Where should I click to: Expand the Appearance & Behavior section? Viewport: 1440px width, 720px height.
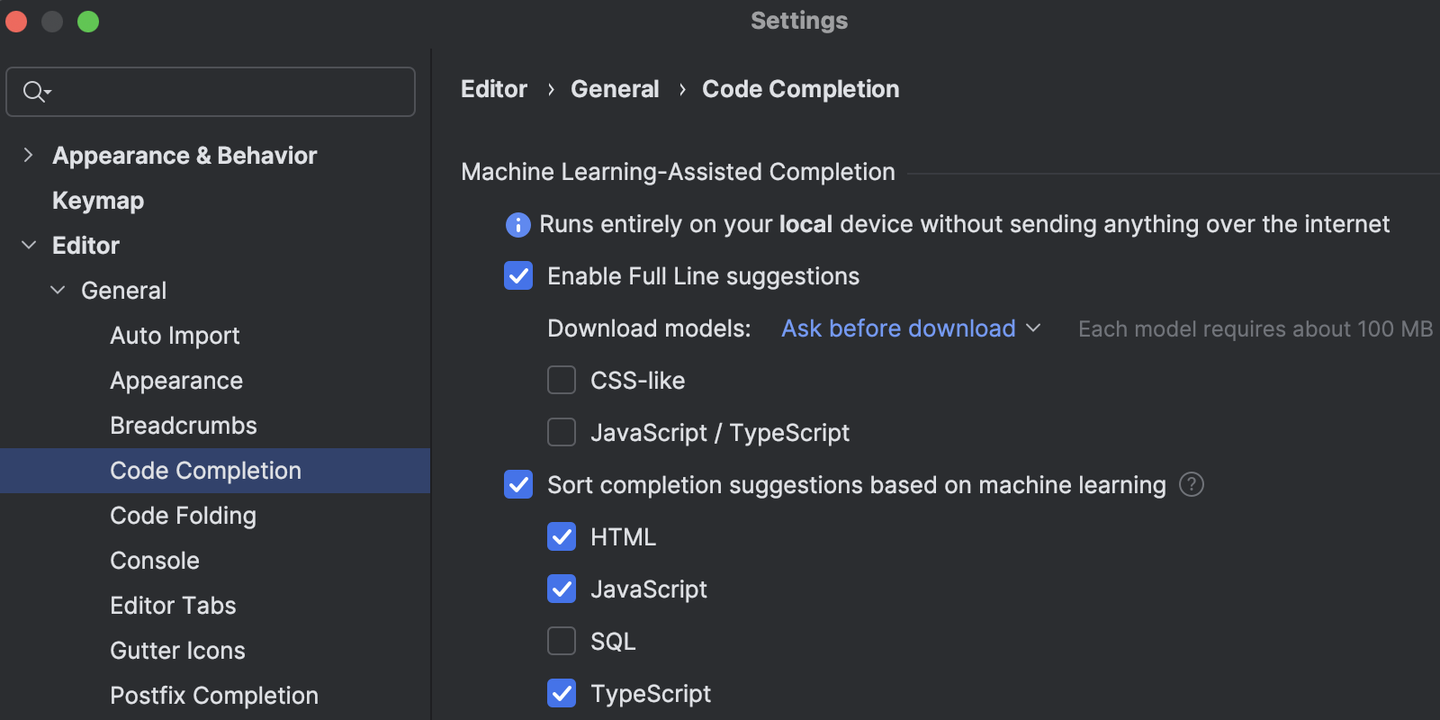(x=28, y=155)
